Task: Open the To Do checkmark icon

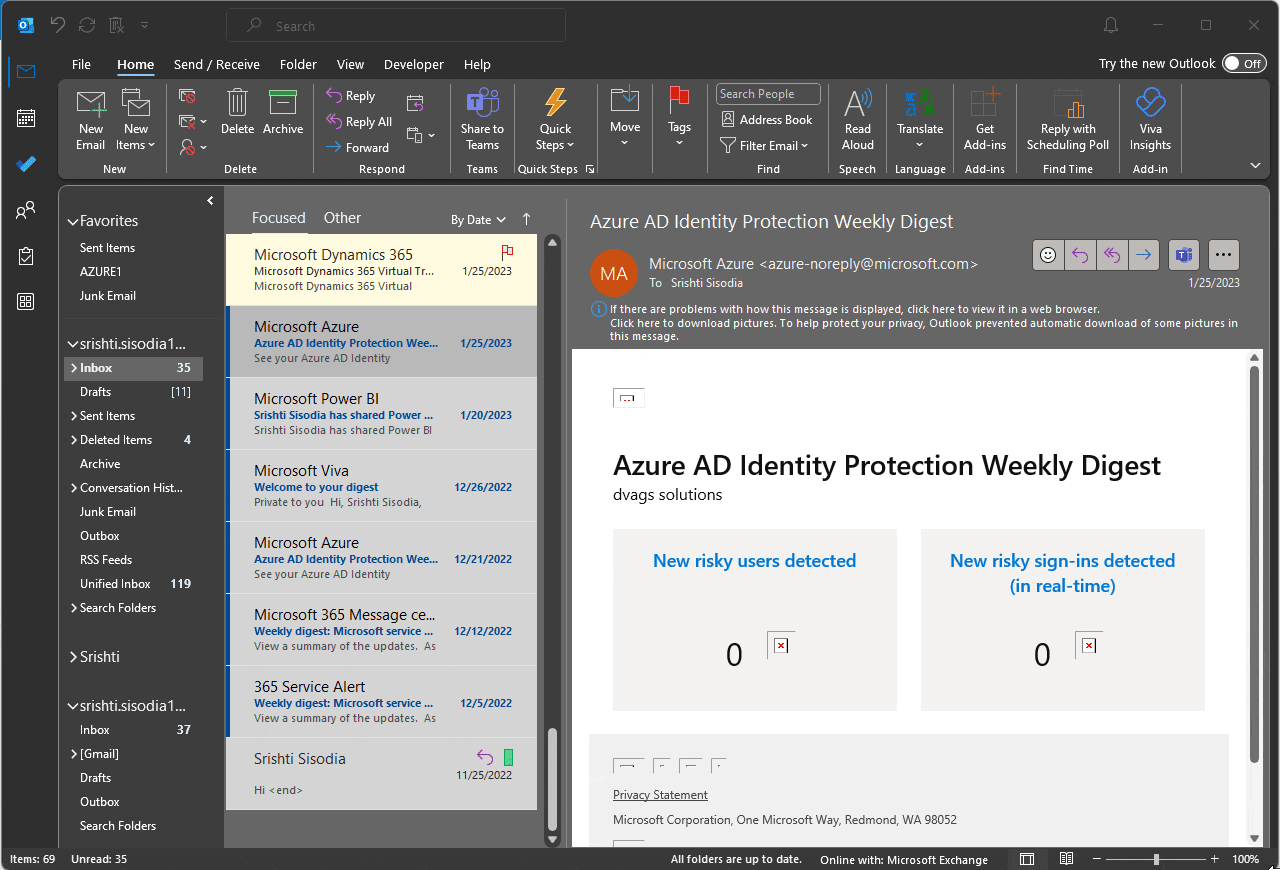Action: [x=26, y=164]
